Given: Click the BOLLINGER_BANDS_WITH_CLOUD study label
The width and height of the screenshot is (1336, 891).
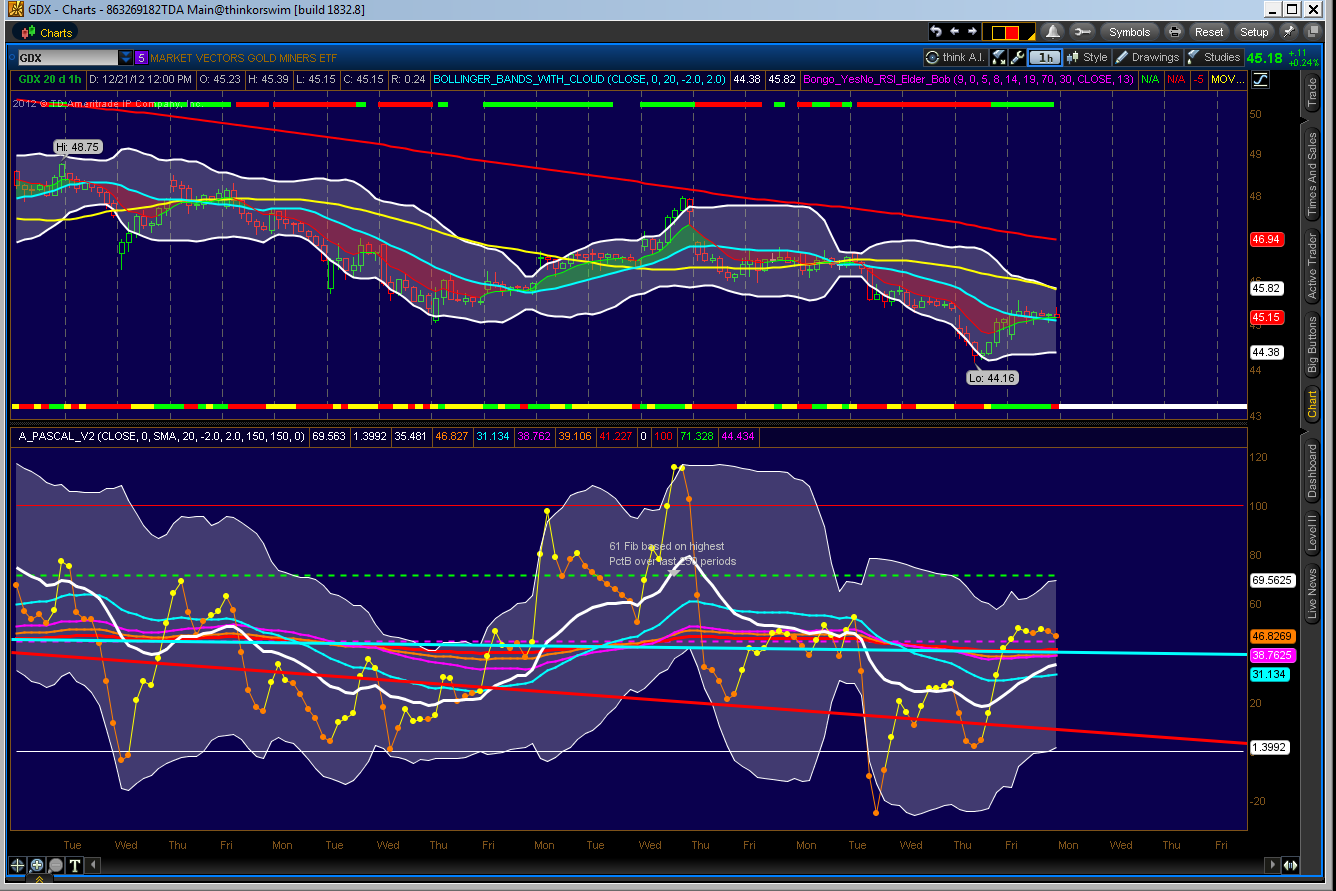Looking at the screenshot, I should (x=579, y=79).
